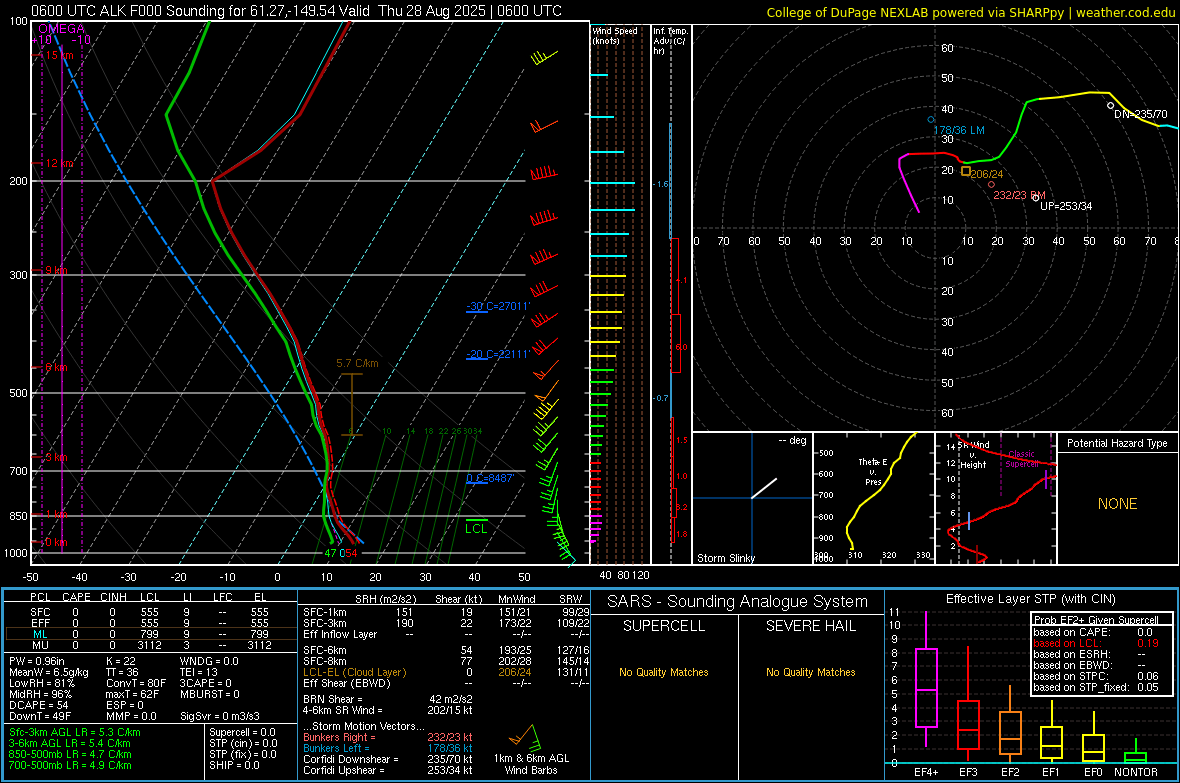Click the DCAPE = 54 value

38,705
